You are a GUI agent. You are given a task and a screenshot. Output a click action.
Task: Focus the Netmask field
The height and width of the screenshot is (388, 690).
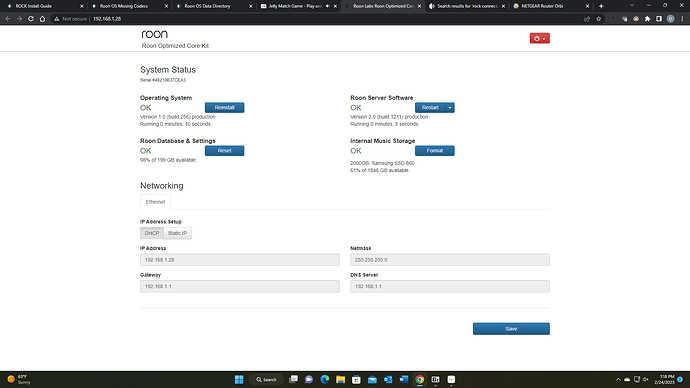click(450, 260)
